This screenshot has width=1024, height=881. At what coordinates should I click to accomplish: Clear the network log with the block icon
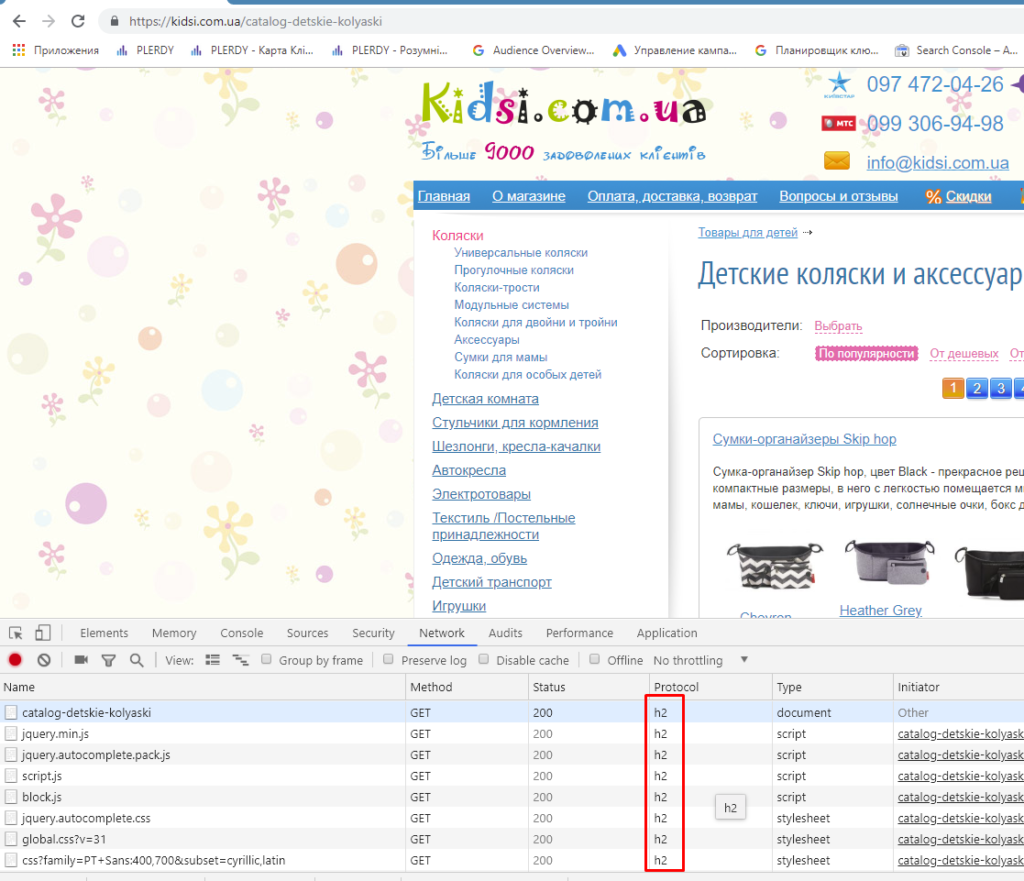click(42, 660)
